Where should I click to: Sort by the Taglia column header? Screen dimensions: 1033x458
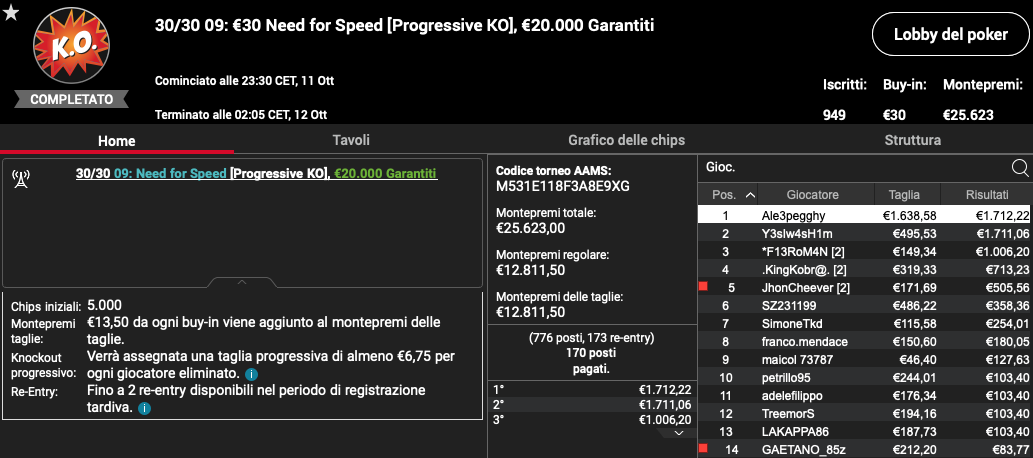905,195
